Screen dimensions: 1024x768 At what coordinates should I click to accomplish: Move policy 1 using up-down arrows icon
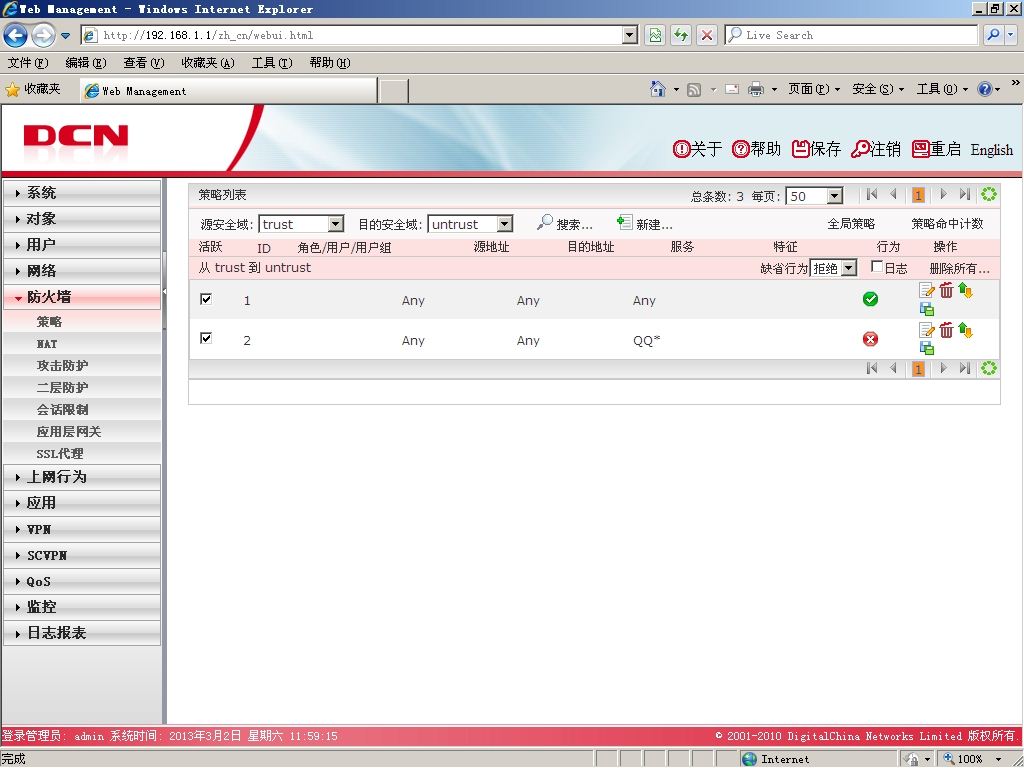pyautogui.click(x=965, y=291)
